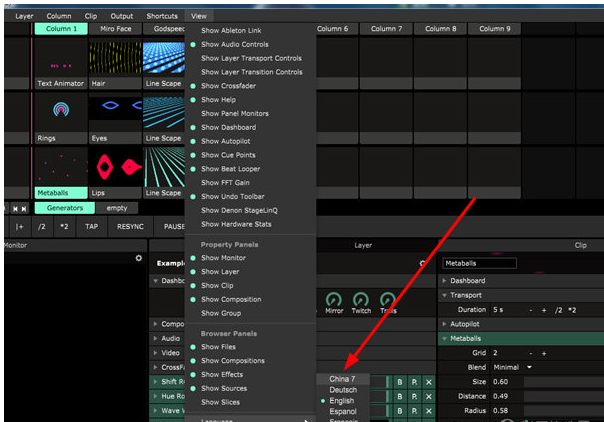Collapse the Metaballs section in Clip panel
604x422 pixels.
point(444,339)
